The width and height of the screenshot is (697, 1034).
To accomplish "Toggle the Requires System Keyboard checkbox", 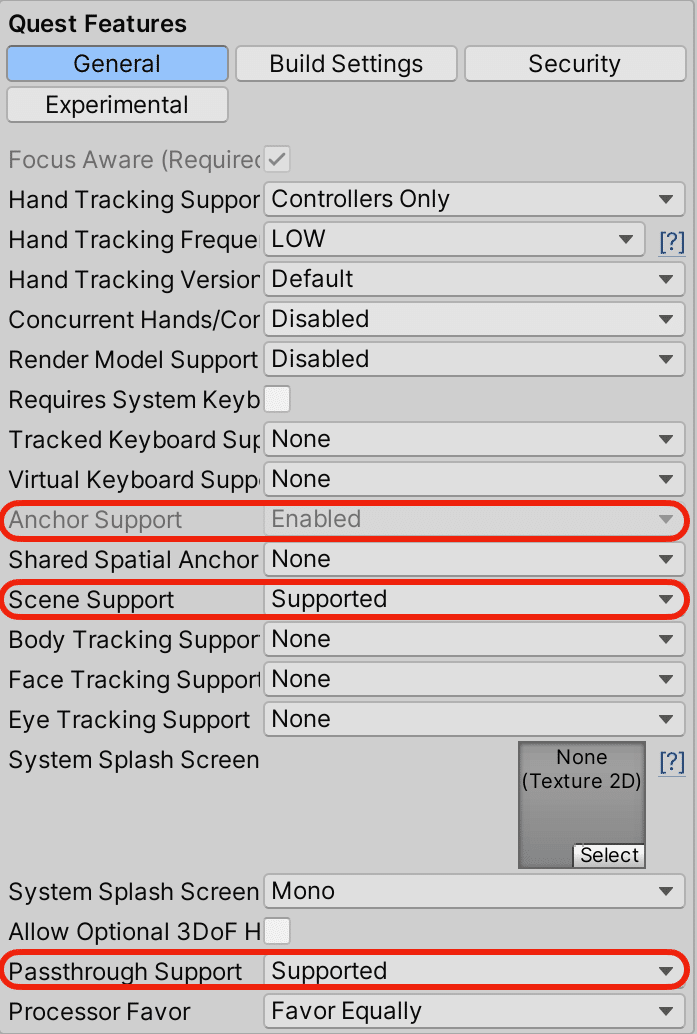I will 277,399.
